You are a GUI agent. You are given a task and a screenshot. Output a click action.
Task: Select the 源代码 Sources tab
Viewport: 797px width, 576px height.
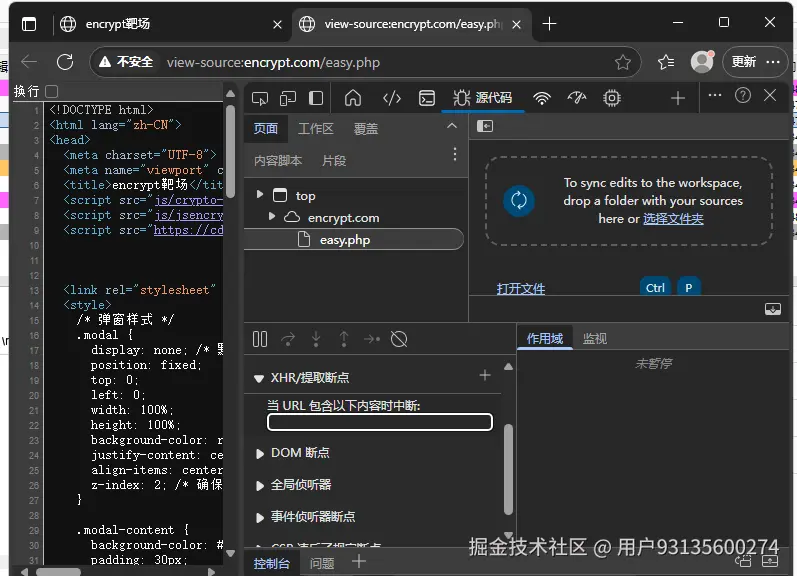click(x=482, y=98)
